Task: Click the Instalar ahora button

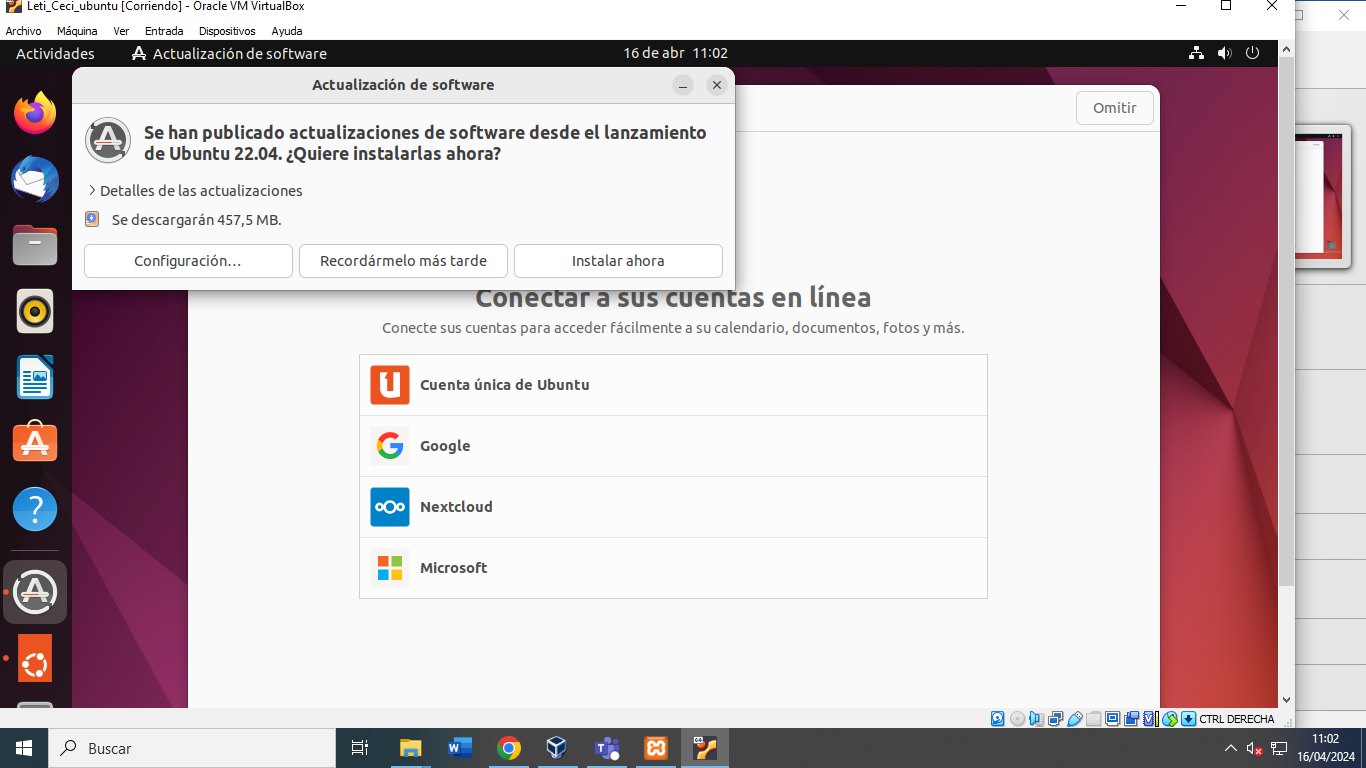Action: [618, 261]
